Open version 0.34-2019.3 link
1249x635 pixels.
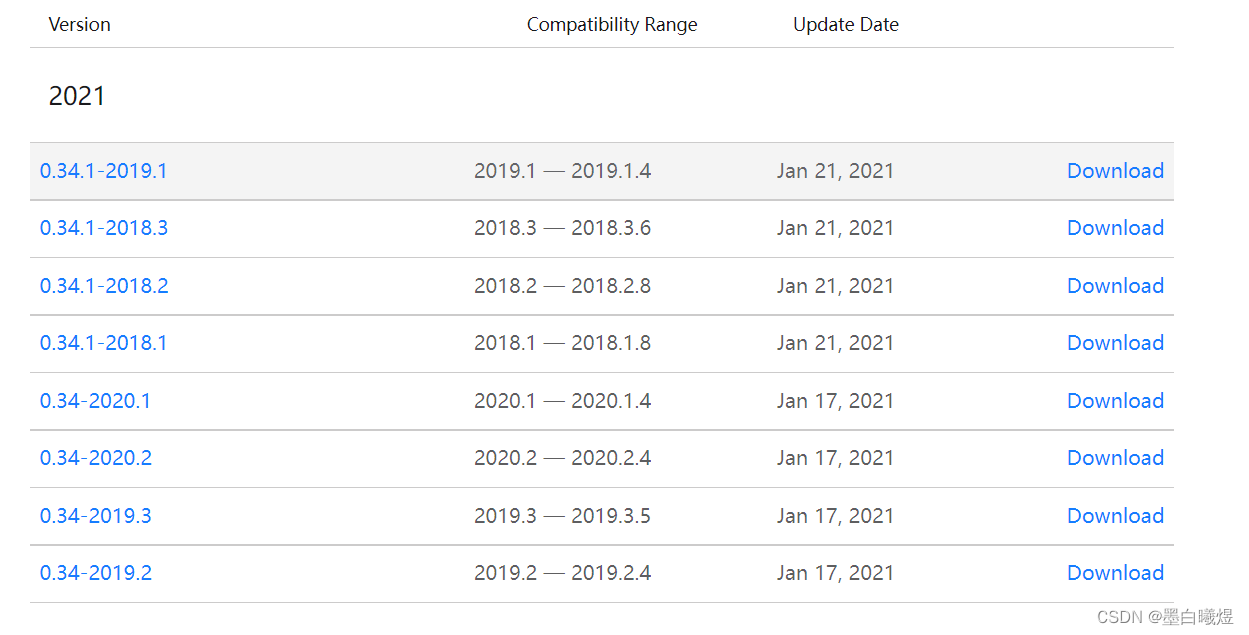point(96,516)
